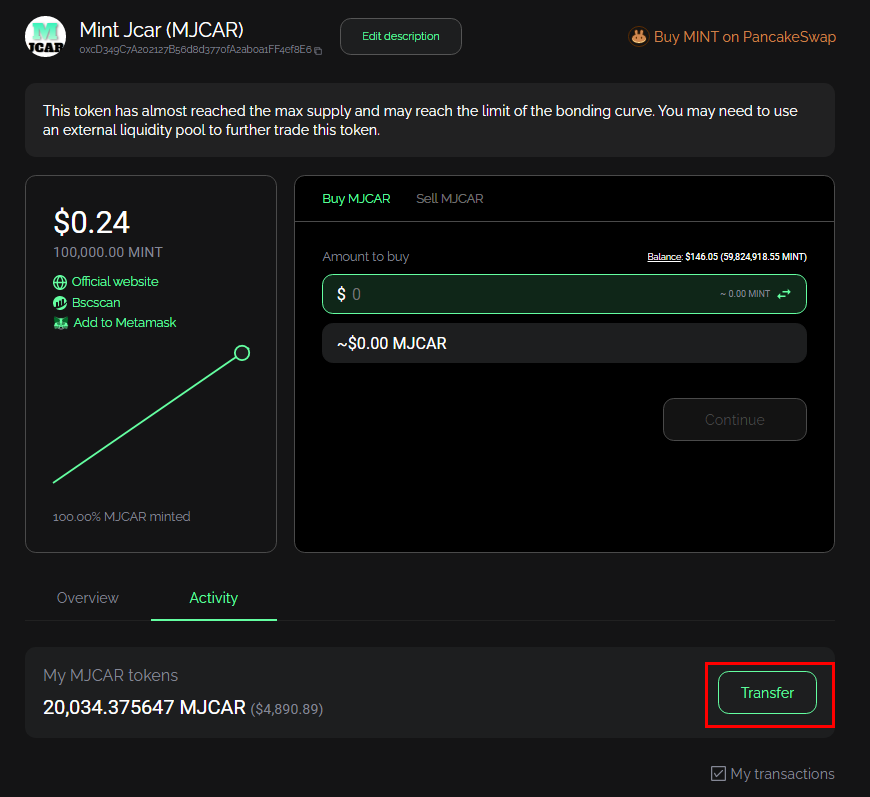This screenshot has width=870, height=797.
Task: Switch to the Buy MJCAR tab
Action: pyautogui.click(x=356, y=199)
